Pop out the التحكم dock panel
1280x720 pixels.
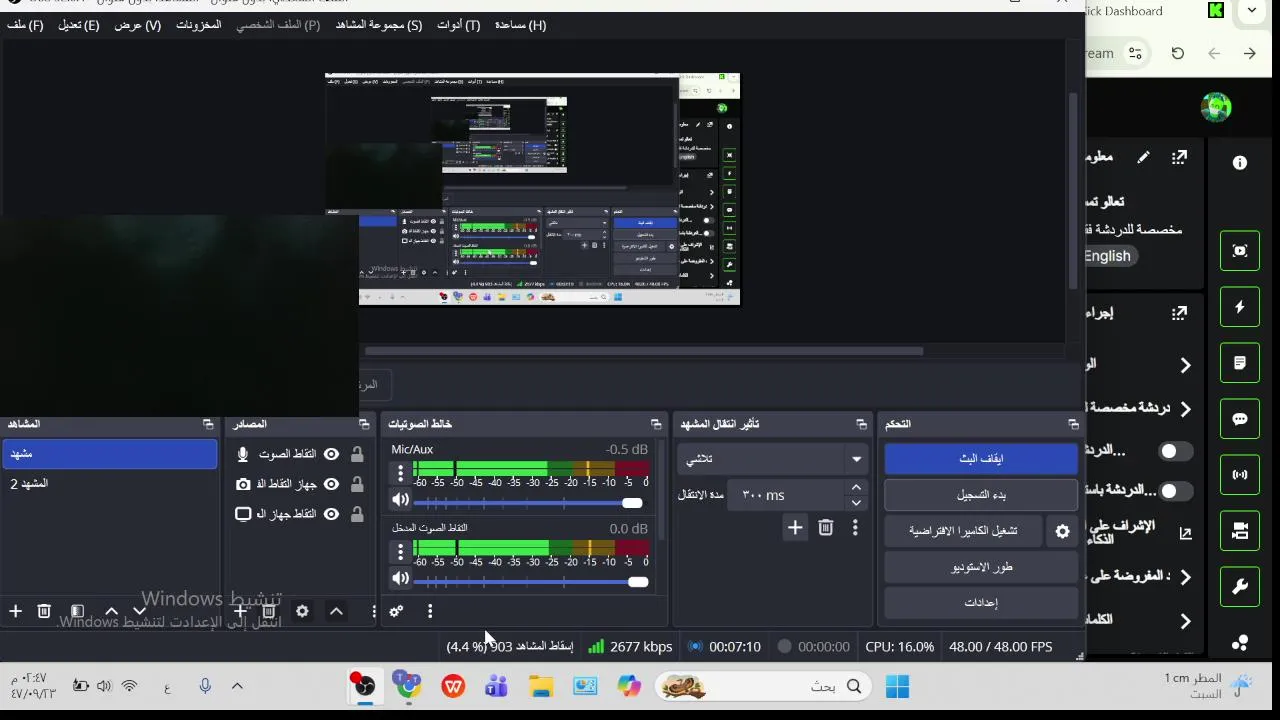[1073, 424]
